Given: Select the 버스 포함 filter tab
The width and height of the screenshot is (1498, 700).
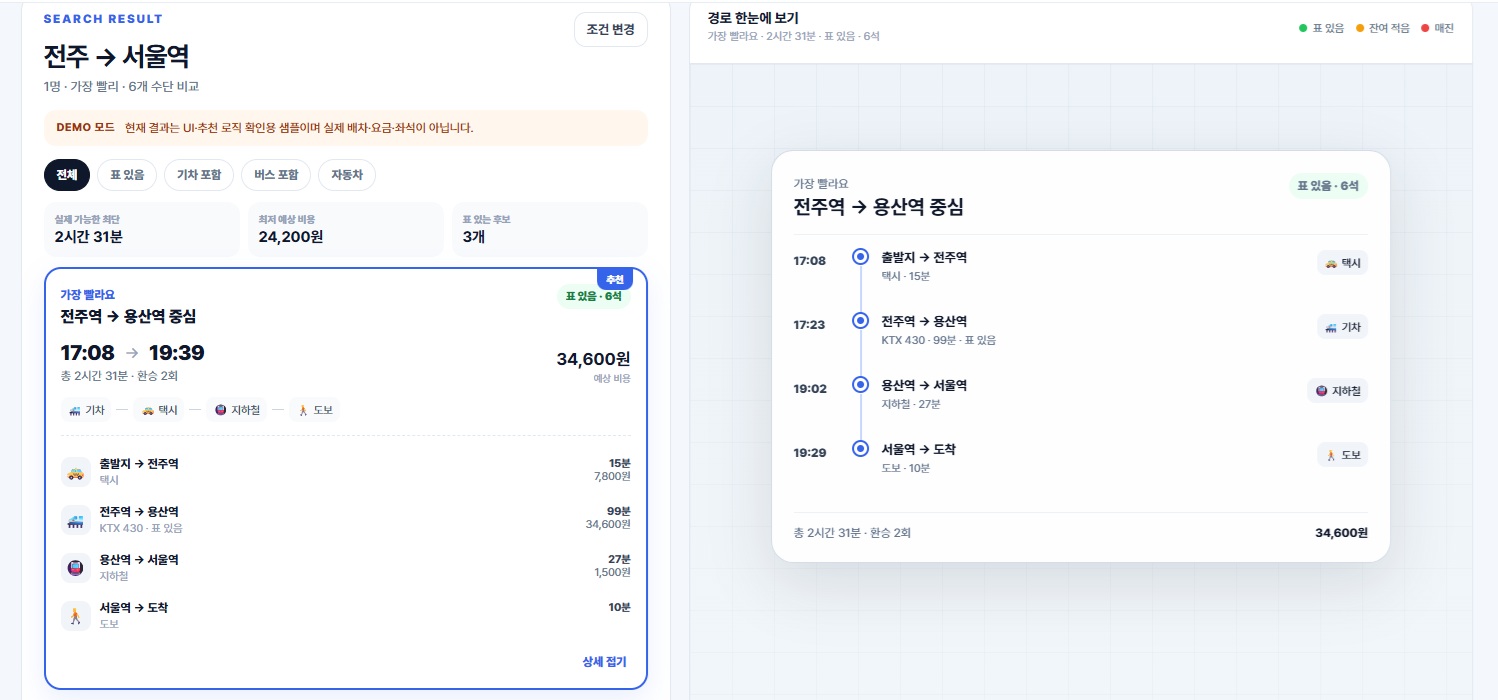Looking at the screenshot, I should point(276,175).
